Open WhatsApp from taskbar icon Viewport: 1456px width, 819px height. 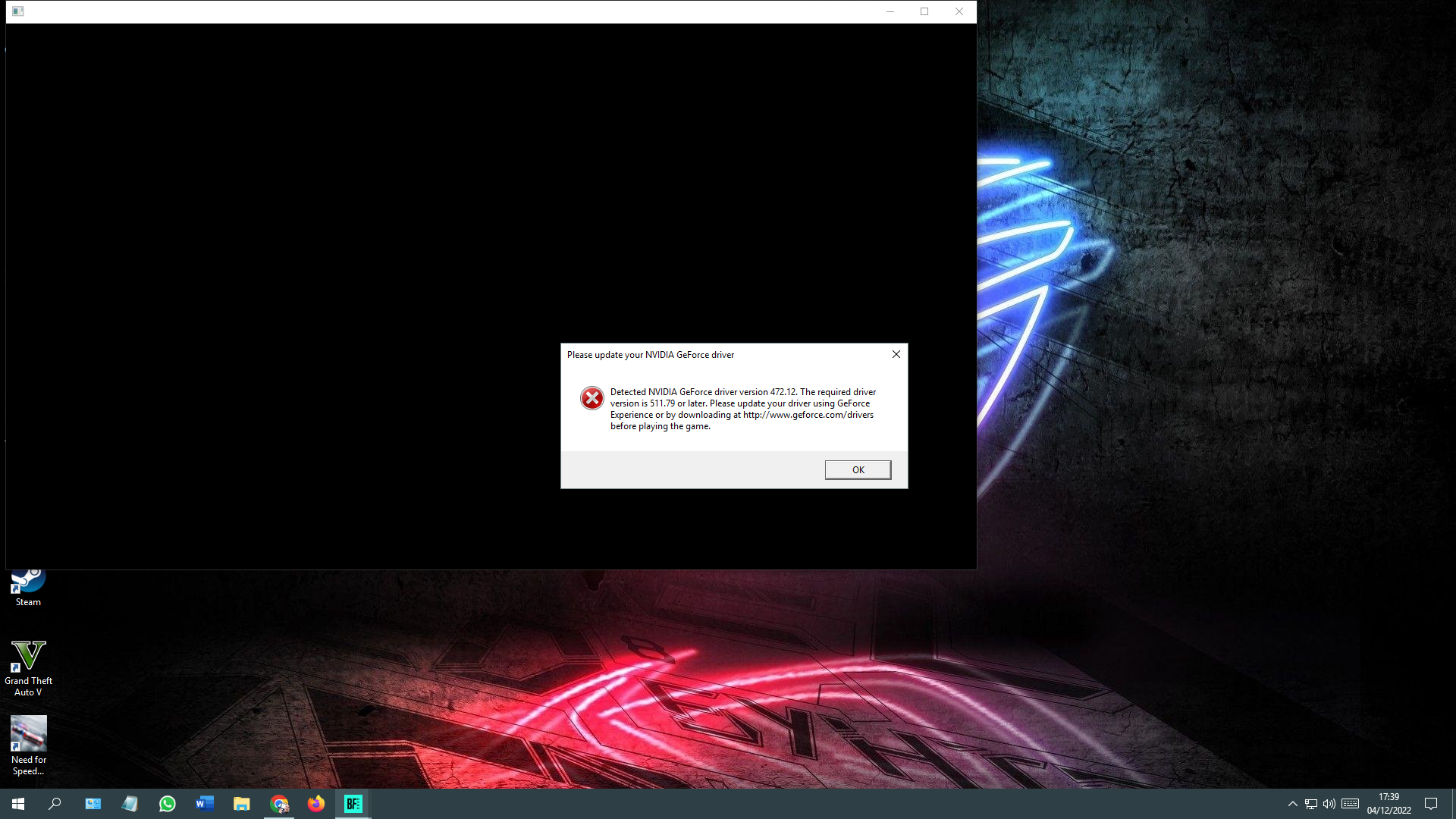pyautogui.click(x=167, y=803)
